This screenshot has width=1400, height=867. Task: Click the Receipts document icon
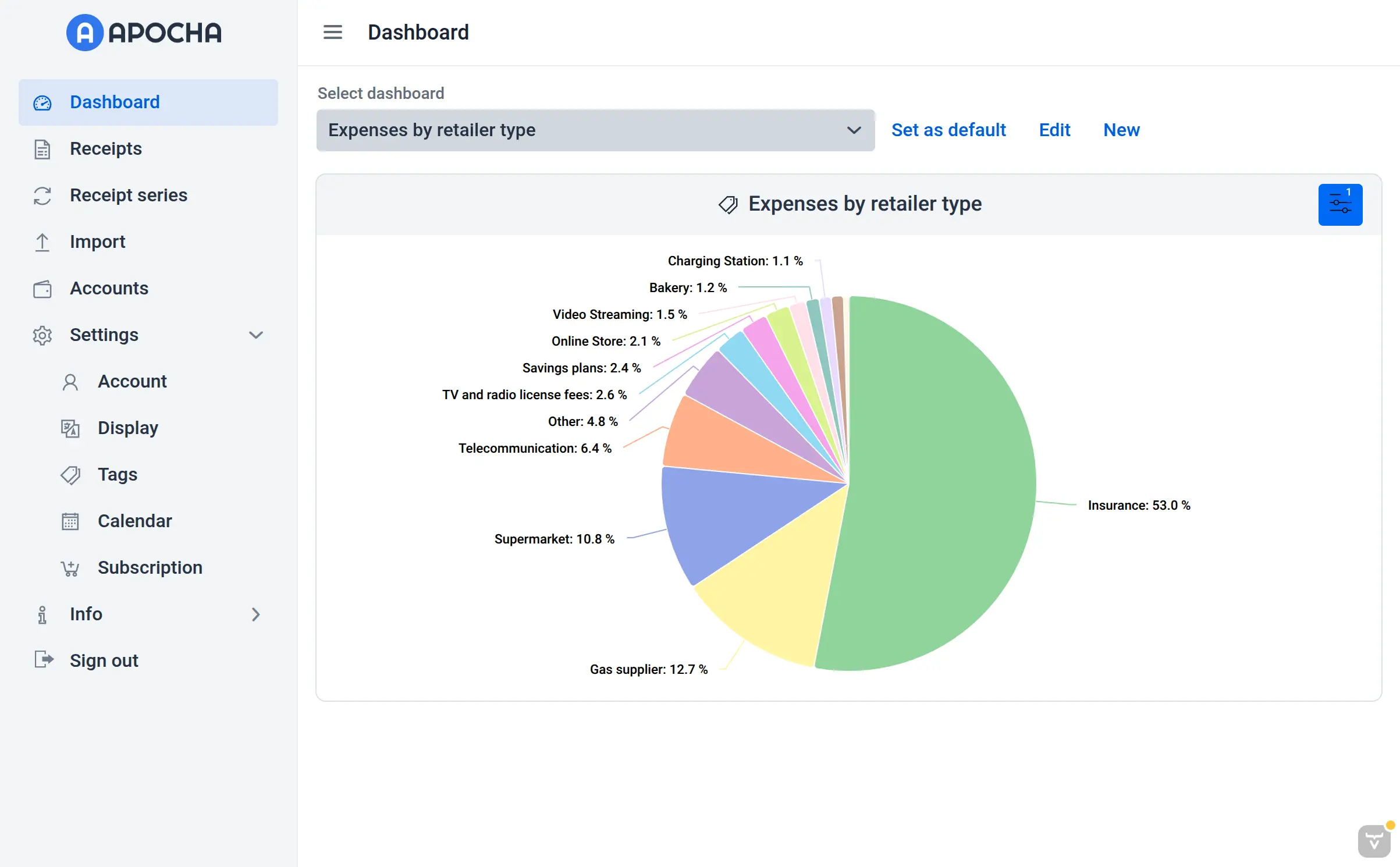(42, 149)
